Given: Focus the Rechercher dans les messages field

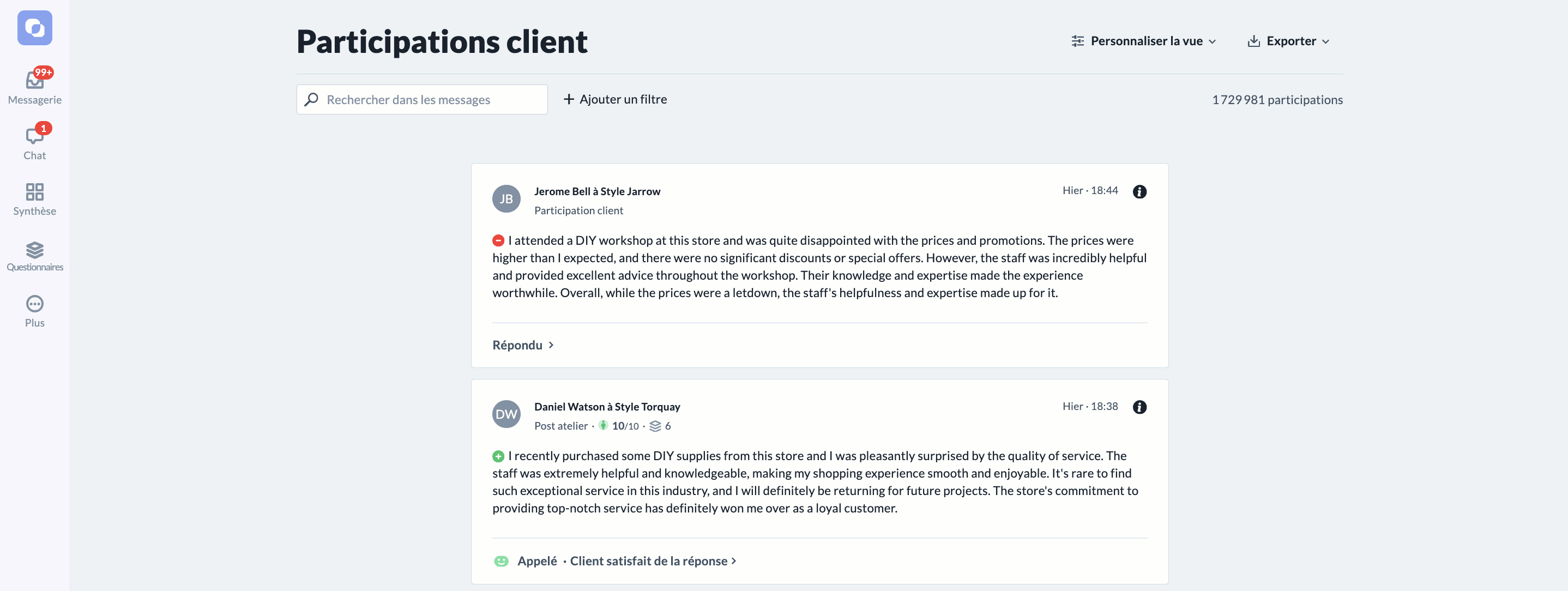Looking at the screenshot, I should [x=422, y=99].
